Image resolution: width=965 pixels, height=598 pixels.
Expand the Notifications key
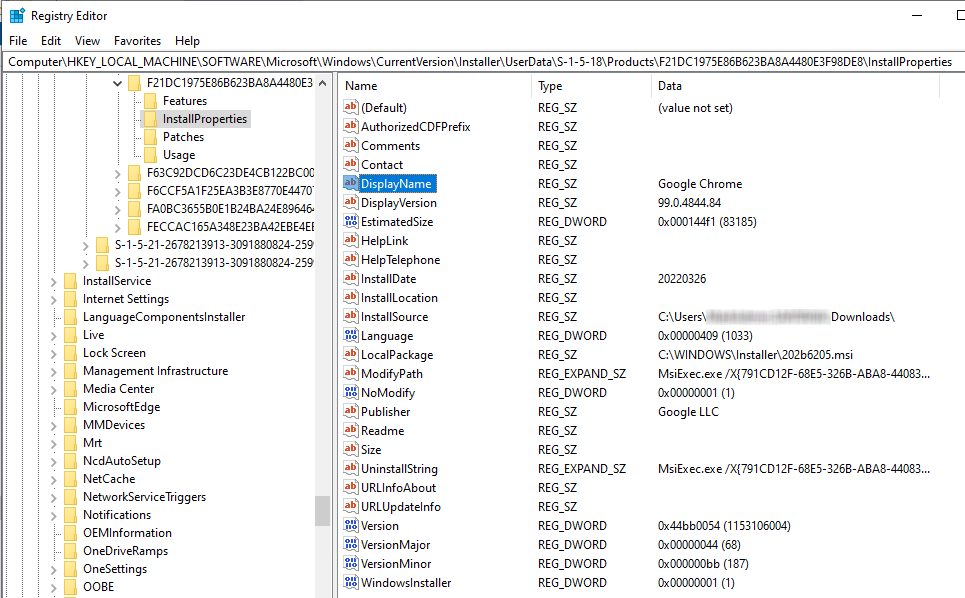(55, 515)
